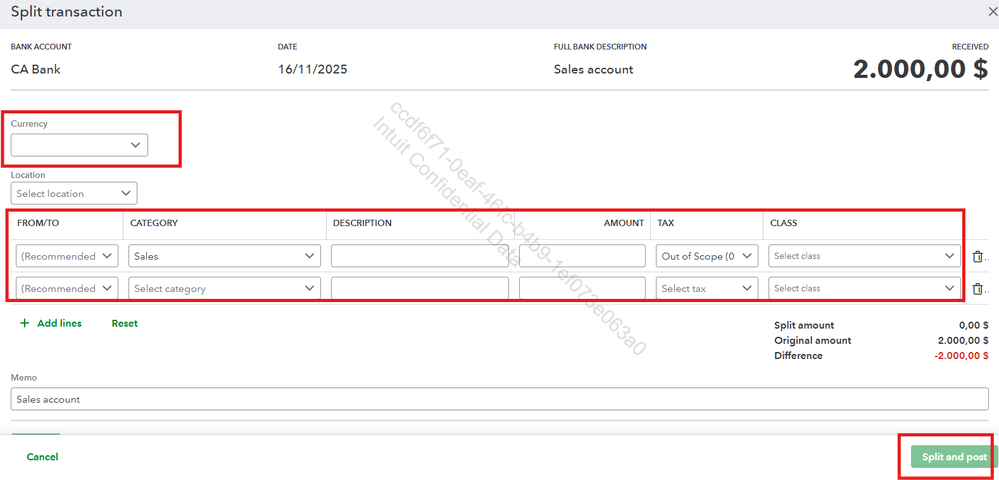
Task: Open the Select category dropdown
Action: tap(224, 289)
